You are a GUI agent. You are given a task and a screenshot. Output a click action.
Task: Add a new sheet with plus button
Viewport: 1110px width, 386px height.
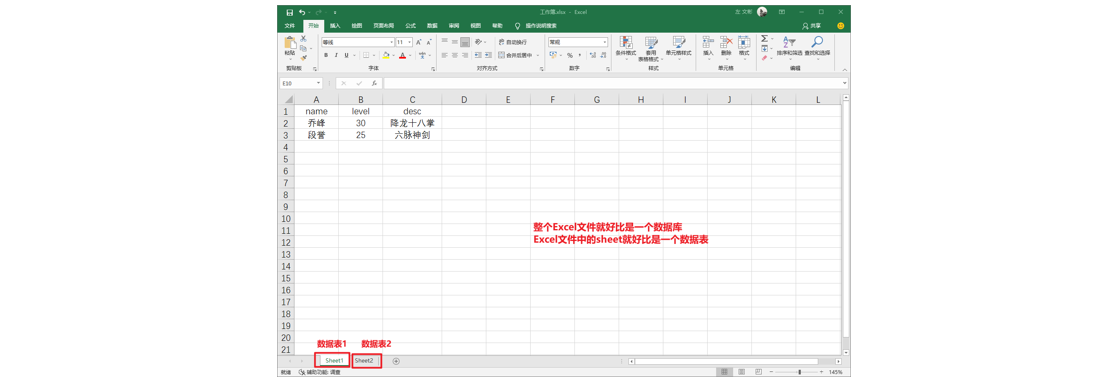pyautogui.click(x=396, y=361)
